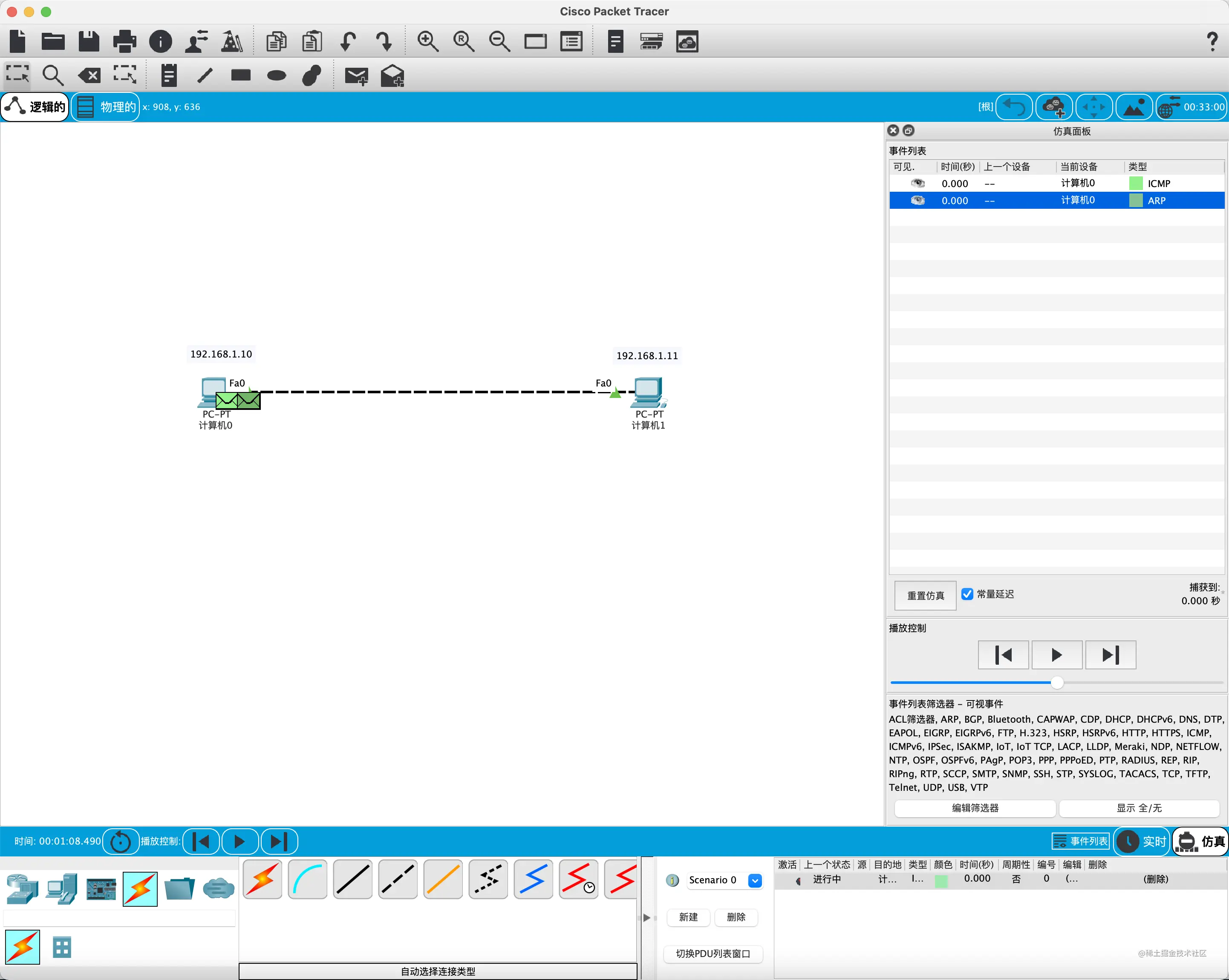Select the draw ellipse tool
This screenshot has width=1229, height=980.
(x=277, y=75)
